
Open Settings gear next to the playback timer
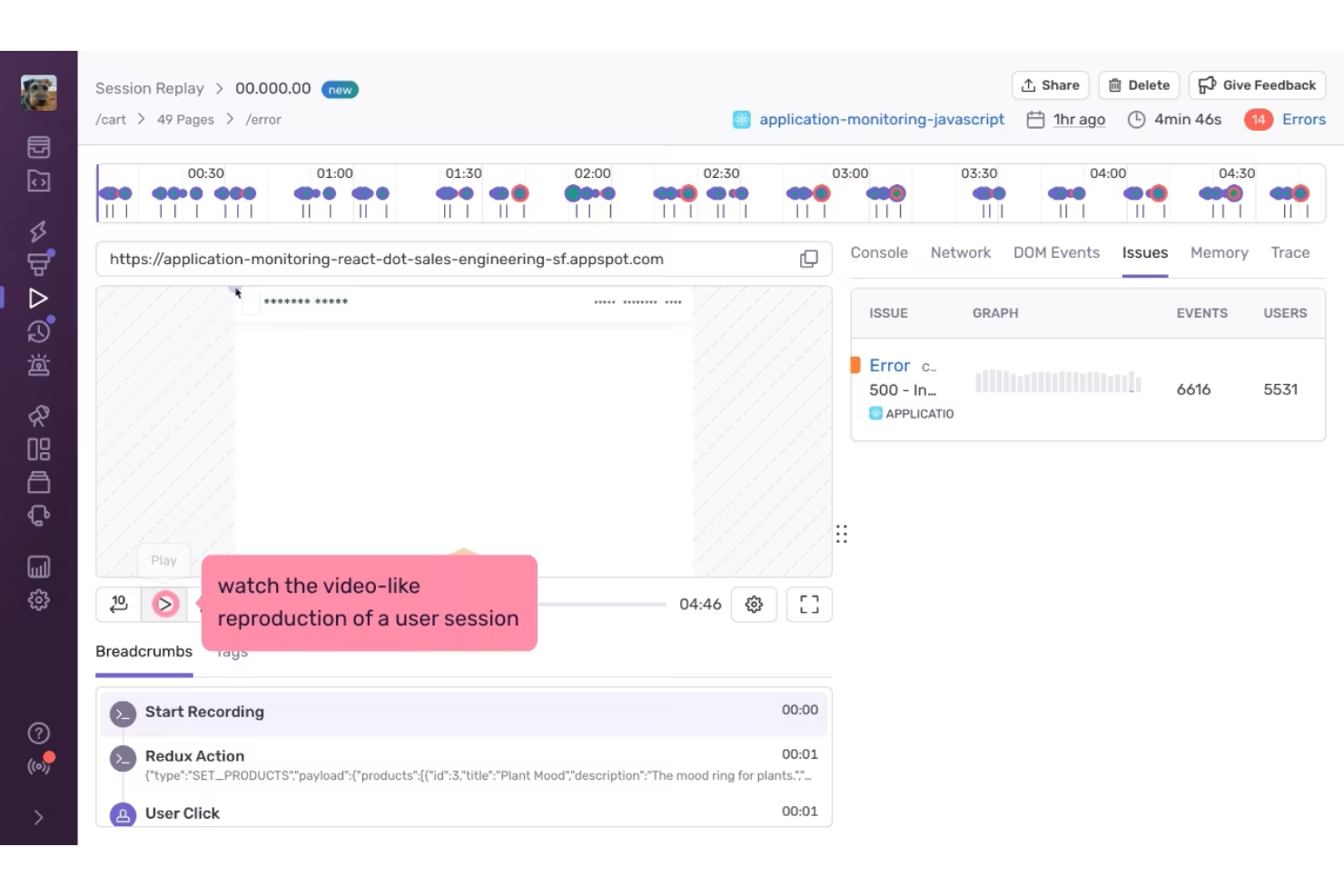pos(754,604)
